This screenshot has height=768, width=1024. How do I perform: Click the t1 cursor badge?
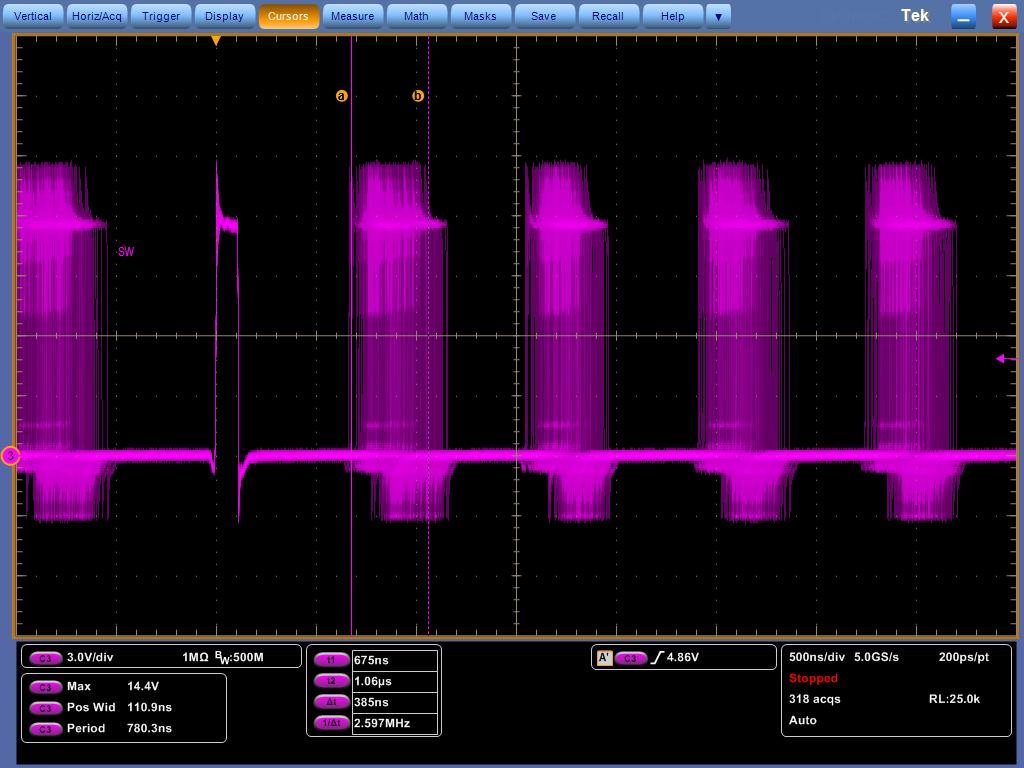[331, 660]
